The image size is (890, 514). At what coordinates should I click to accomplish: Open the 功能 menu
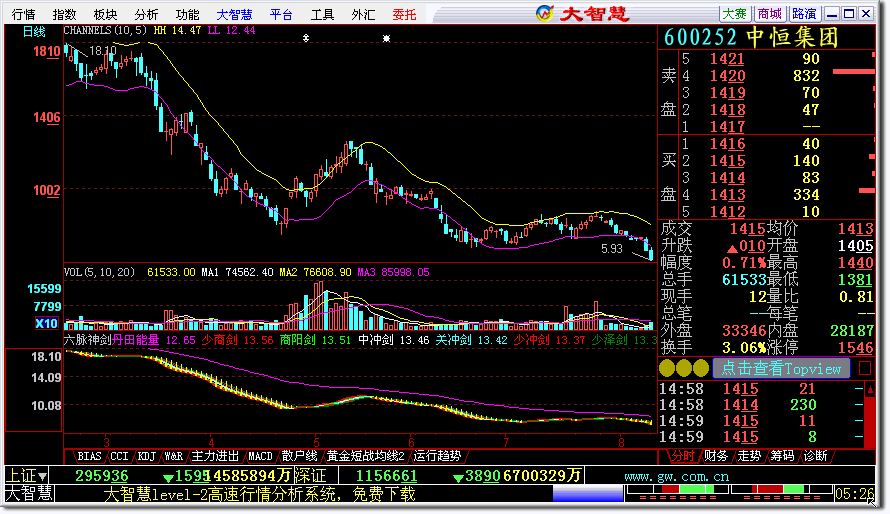coord(187,14)
